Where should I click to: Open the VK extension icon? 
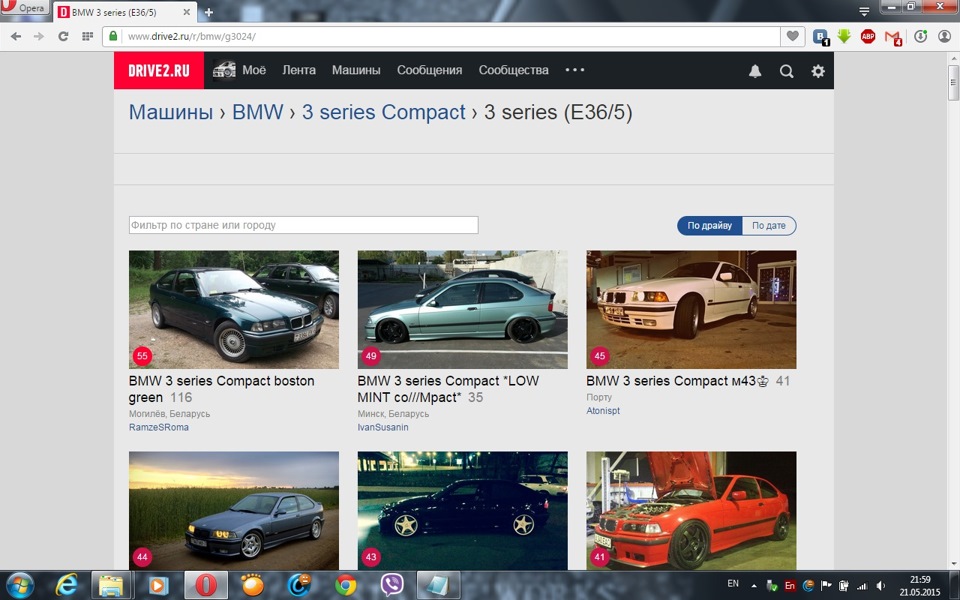[x=820, y=37]
